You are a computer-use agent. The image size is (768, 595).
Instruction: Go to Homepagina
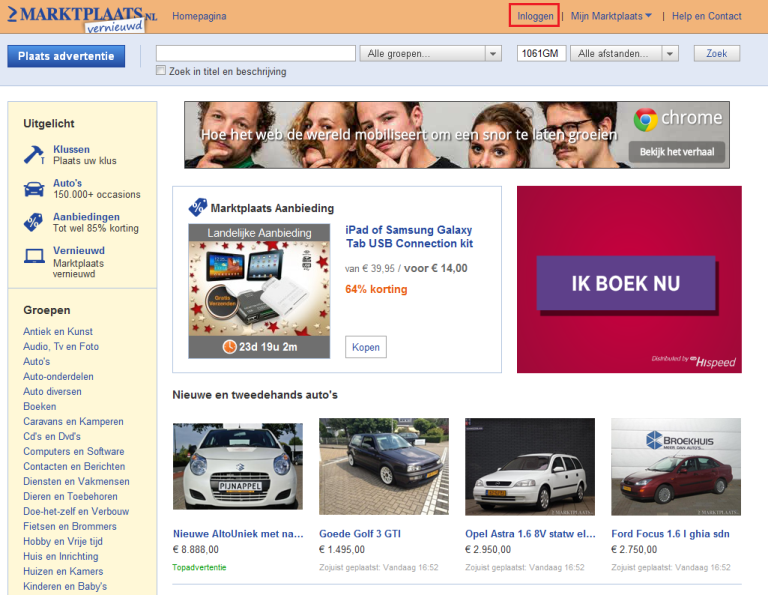[199, 16]
